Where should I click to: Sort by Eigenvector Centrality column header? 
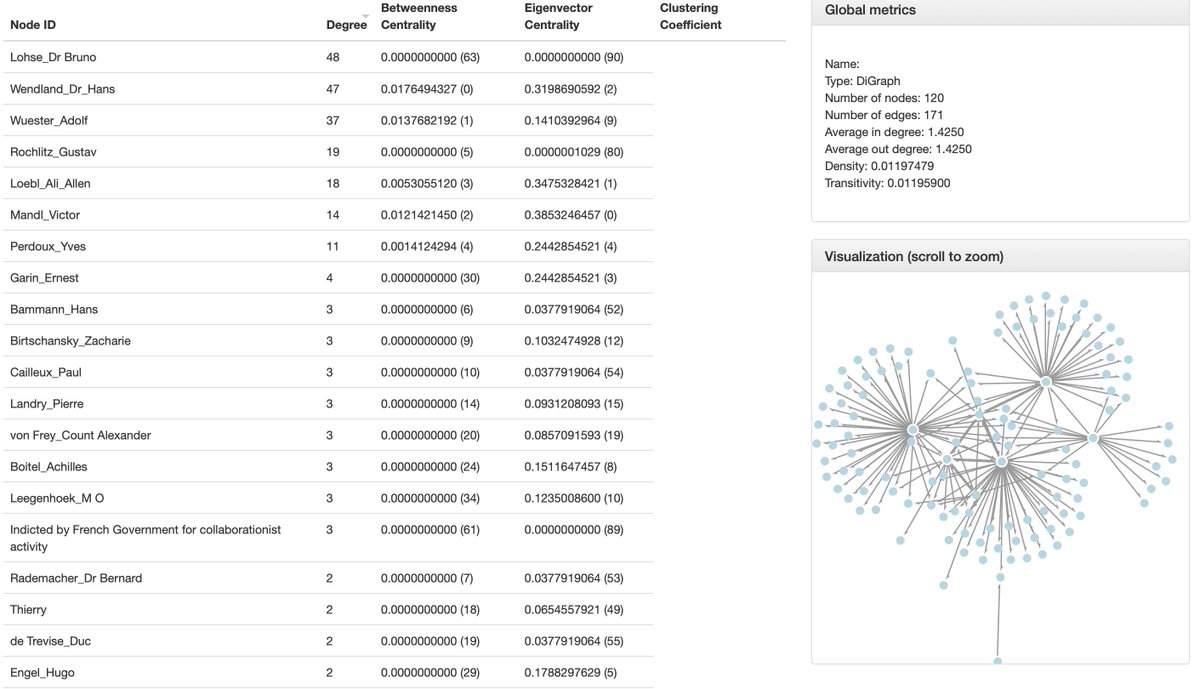[559, 16]
